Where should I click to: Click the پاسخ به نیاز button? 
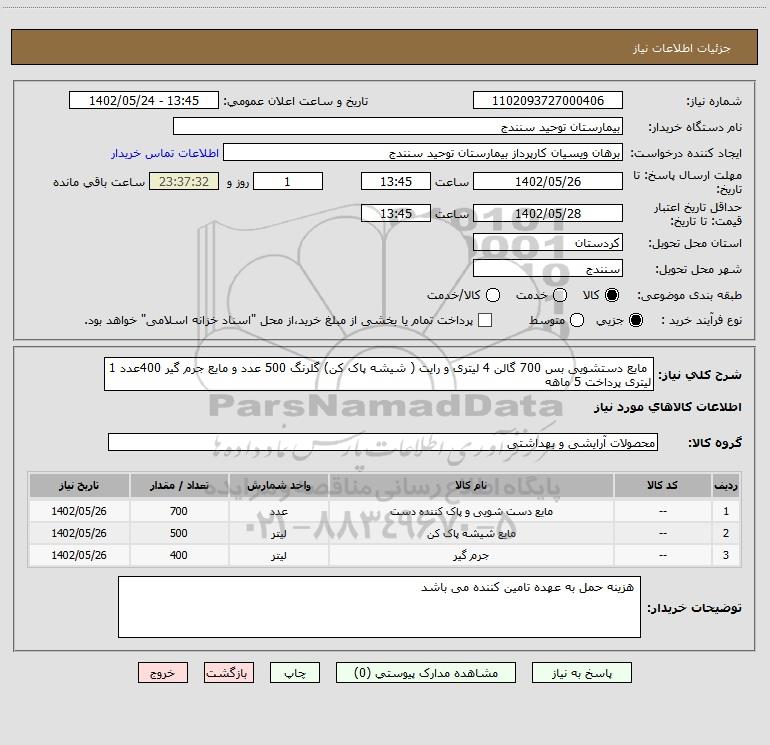[580, 673]
